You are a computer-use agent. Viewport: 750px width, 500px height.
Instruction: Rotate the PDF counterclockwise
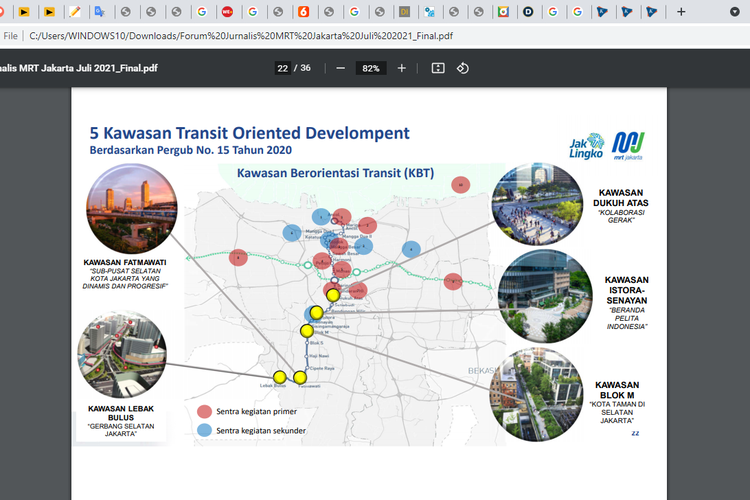tap(463, 68)
